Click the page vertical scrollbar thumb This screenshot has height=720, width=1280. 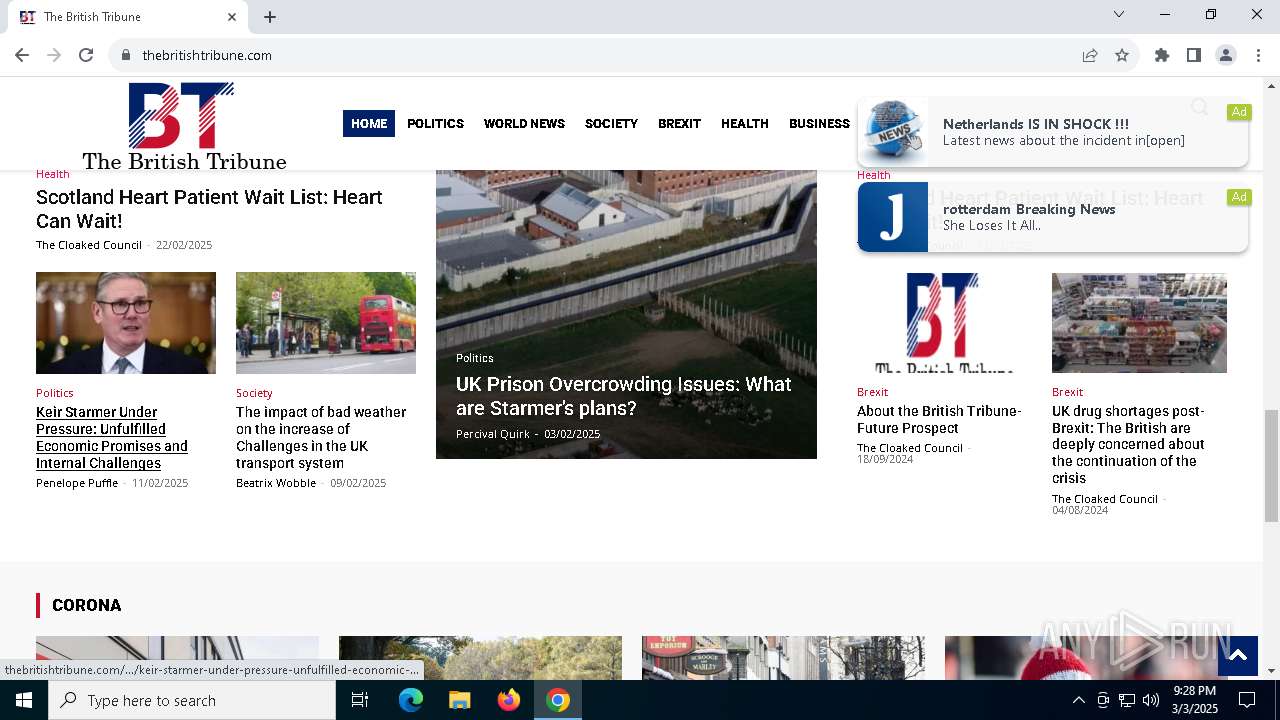click(1271, 465)
